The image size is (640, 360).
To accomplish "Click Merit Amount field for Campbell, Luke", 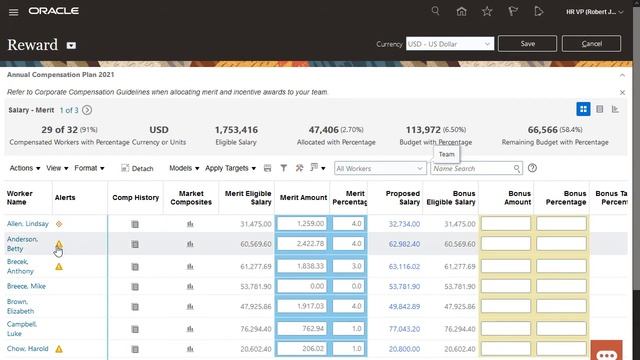I will pyautogui.click(x=302, y=328).
